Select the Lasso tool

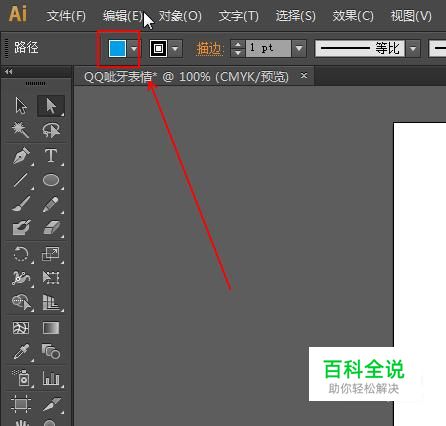click(51, 130)
